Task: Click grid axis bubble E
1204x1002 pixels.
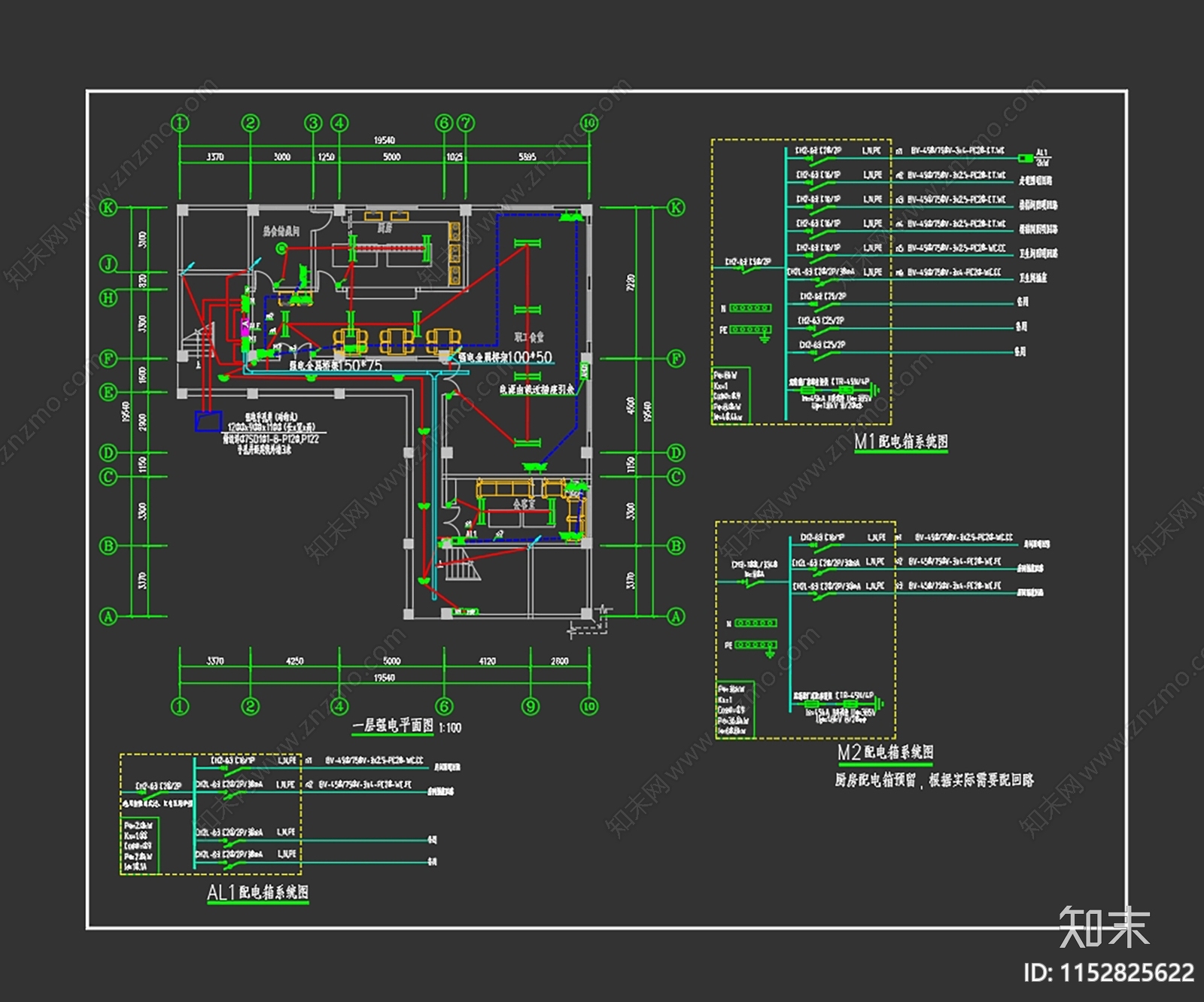Action: click(109, 392)
